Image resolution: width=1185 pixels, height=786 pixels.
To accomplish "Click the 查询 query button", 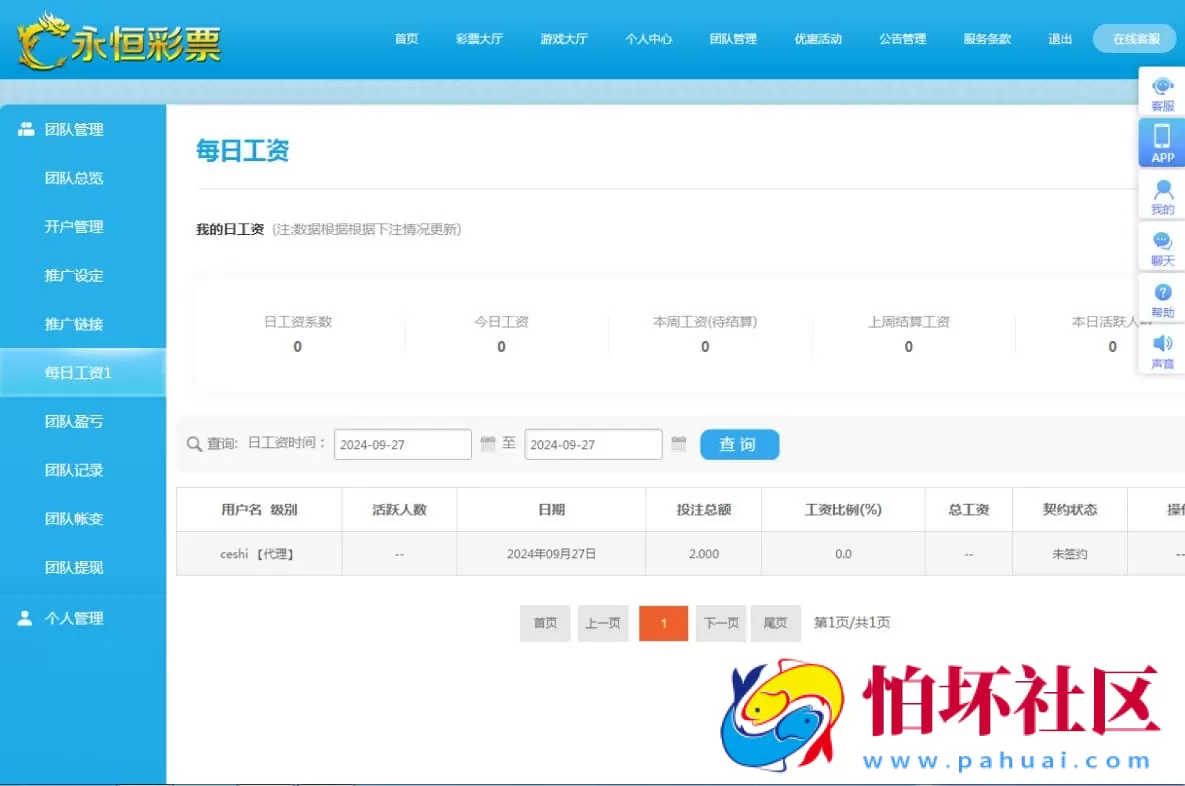I will point(739,444).
